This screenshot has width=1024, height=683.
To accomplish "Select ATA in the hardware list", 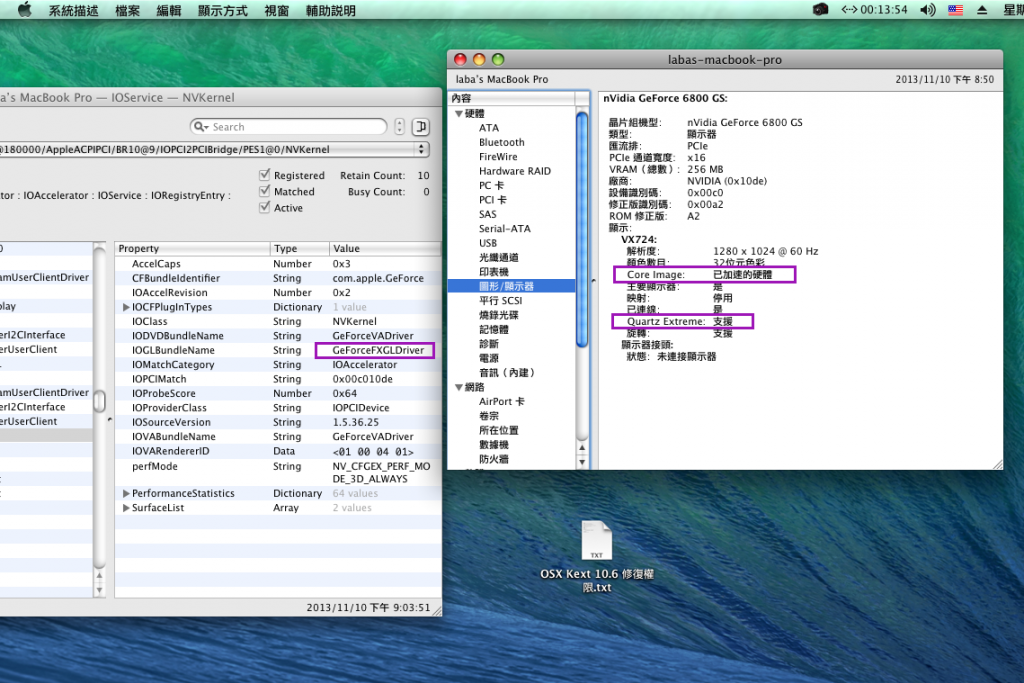I will tap(488, 128).
